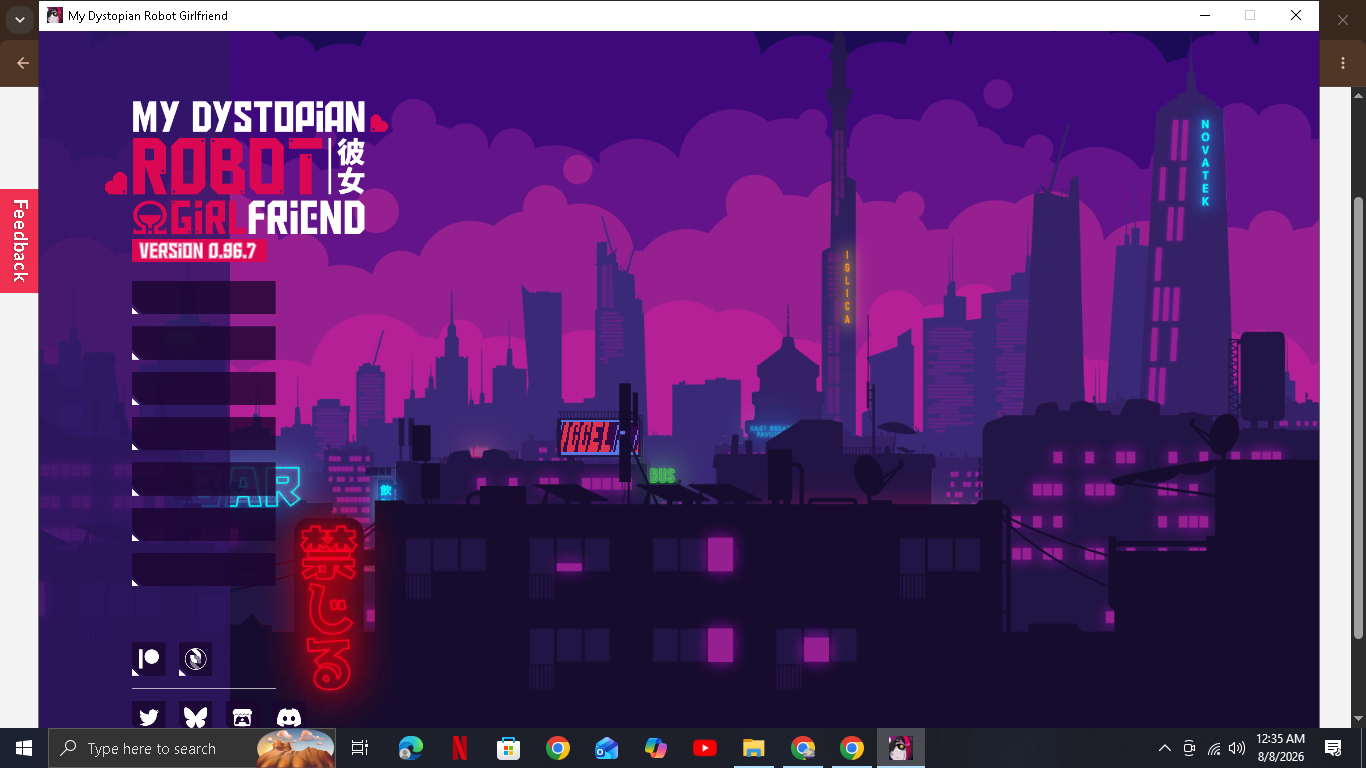Screen dimensions: 1366x768
Task: Open the Windows Start menu
Action: coord(23,748)
